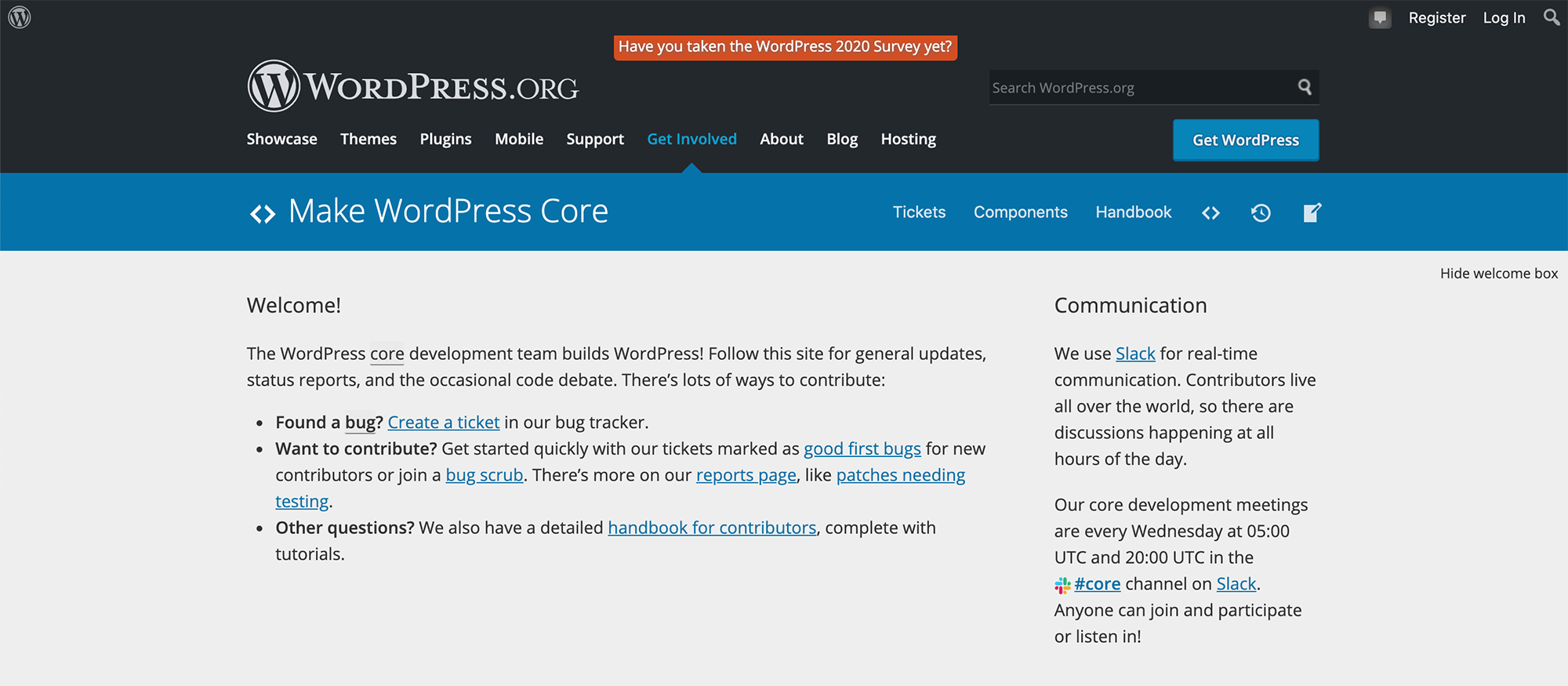1568x686 pixels.
Task: Follow the bug scrub link
Action: click(484, 475)
